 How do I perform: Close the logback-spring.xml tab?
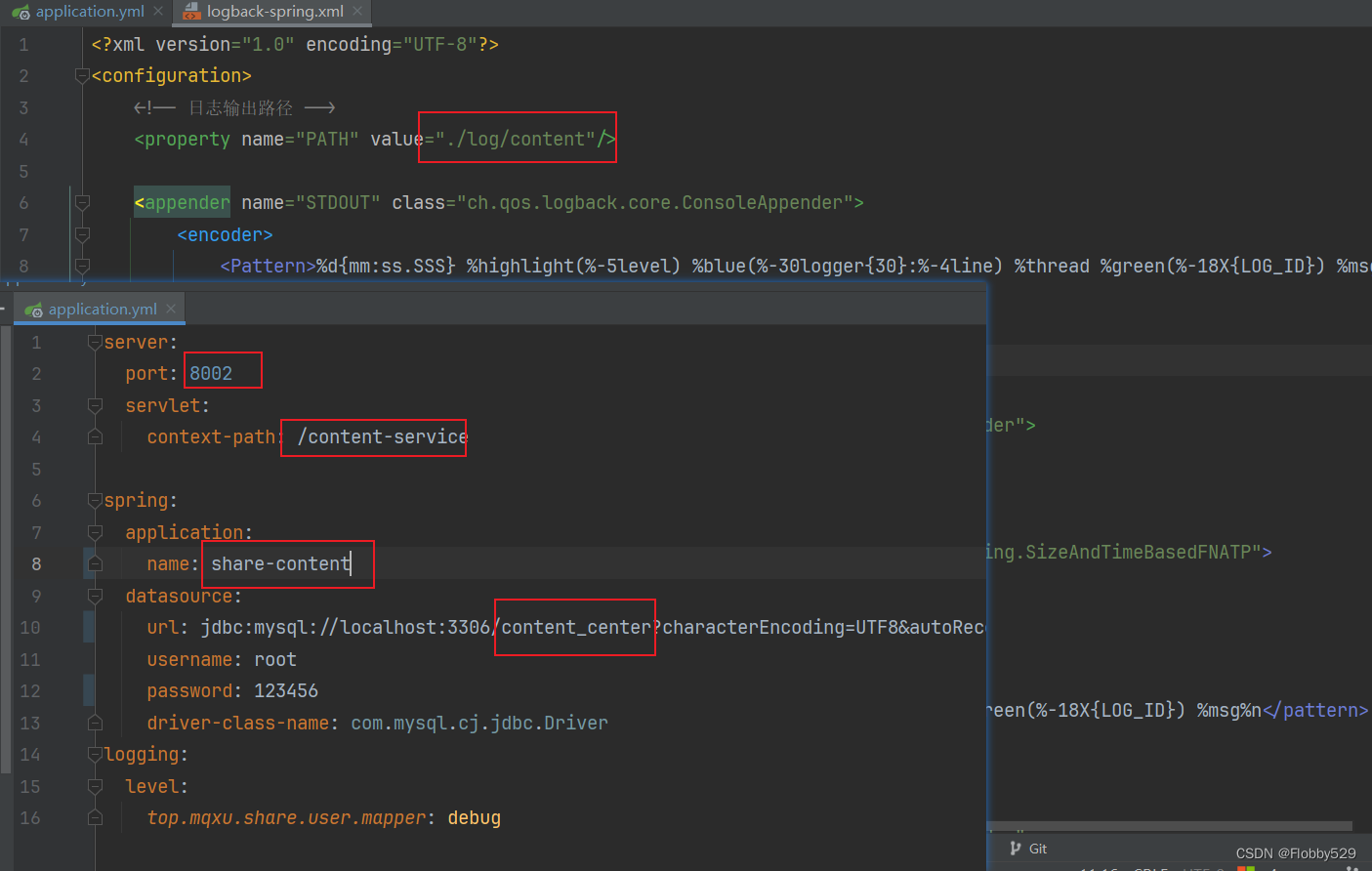pos(357,12)
